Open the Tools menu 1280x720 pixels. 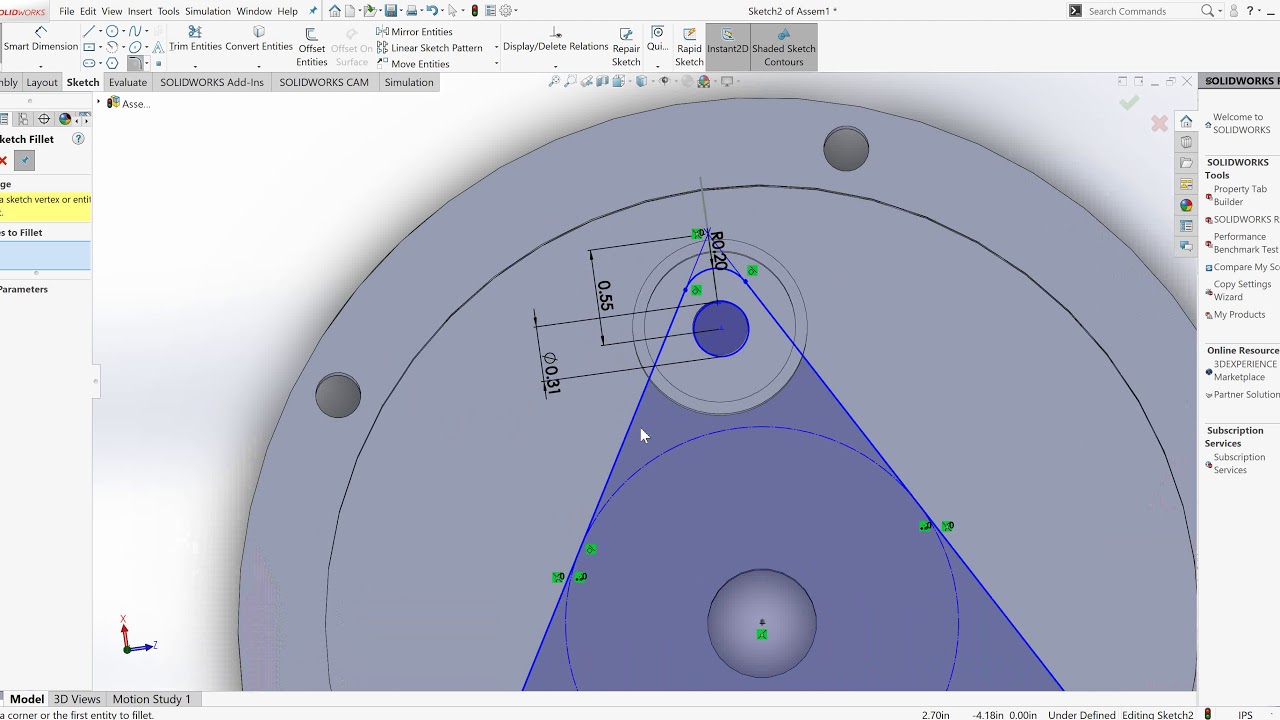(x=169, y=11)
